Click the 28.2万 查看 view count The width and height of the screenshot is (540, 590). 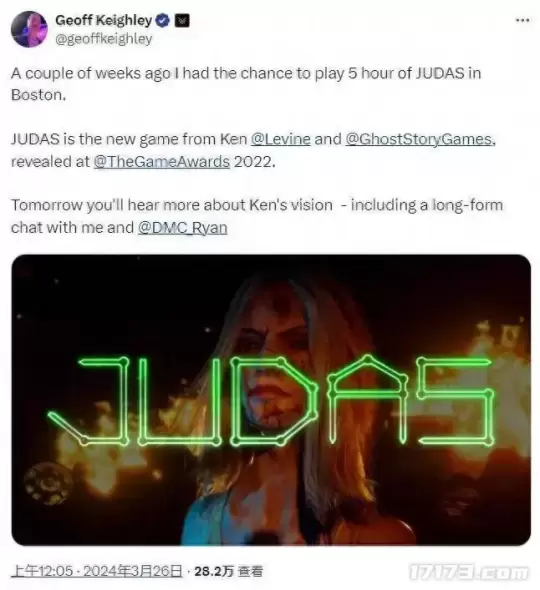point(228,571)
